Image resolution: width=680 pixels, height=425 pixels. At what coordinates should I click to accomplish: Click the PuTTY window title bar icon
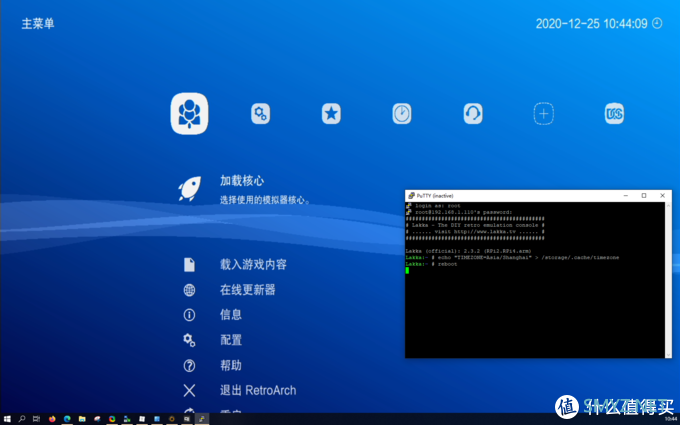coord(411,196)
